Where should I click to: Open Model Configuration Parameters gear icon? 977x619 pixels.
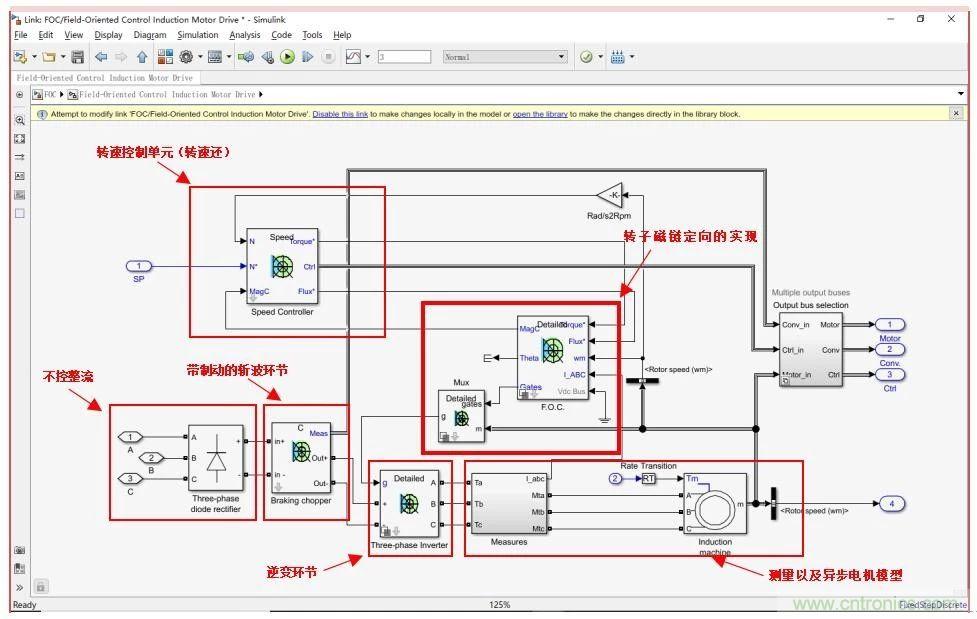click(184, 57)
